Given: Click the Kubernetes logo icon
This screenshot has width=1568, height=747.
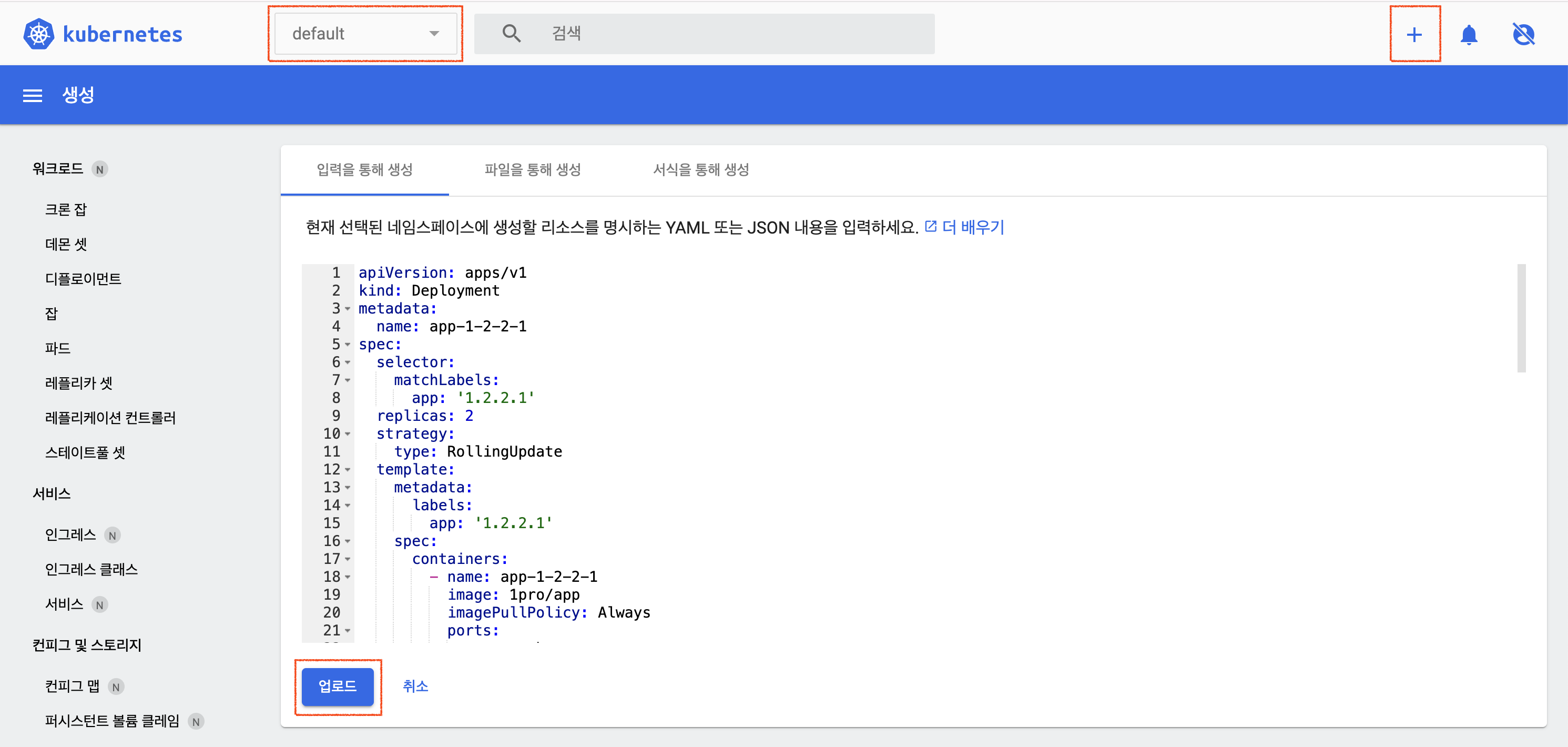Looking at the screenshot, I should pyautogui.click(x=38, y=34).
